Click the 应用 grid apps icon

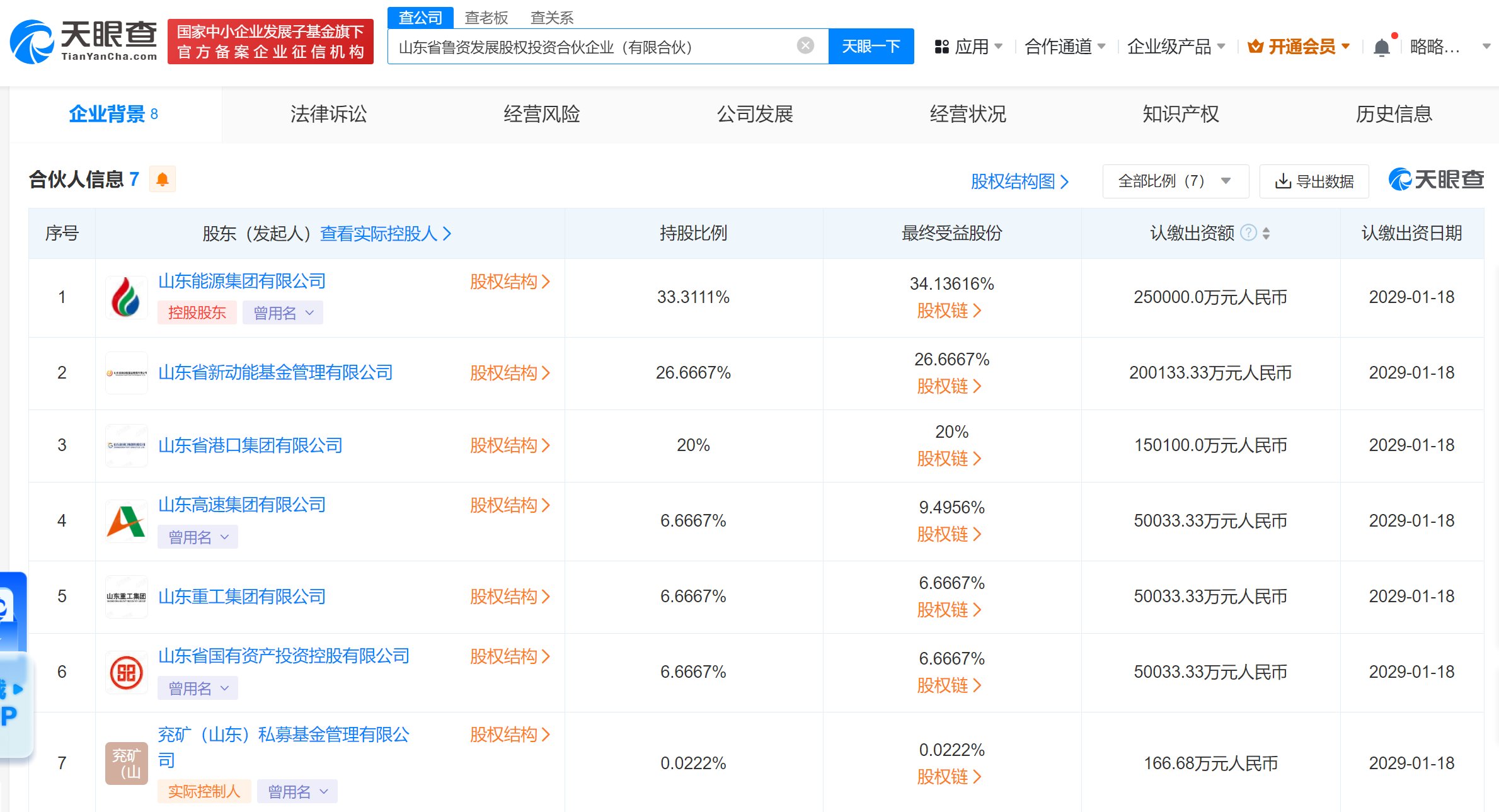pos(941,47)
